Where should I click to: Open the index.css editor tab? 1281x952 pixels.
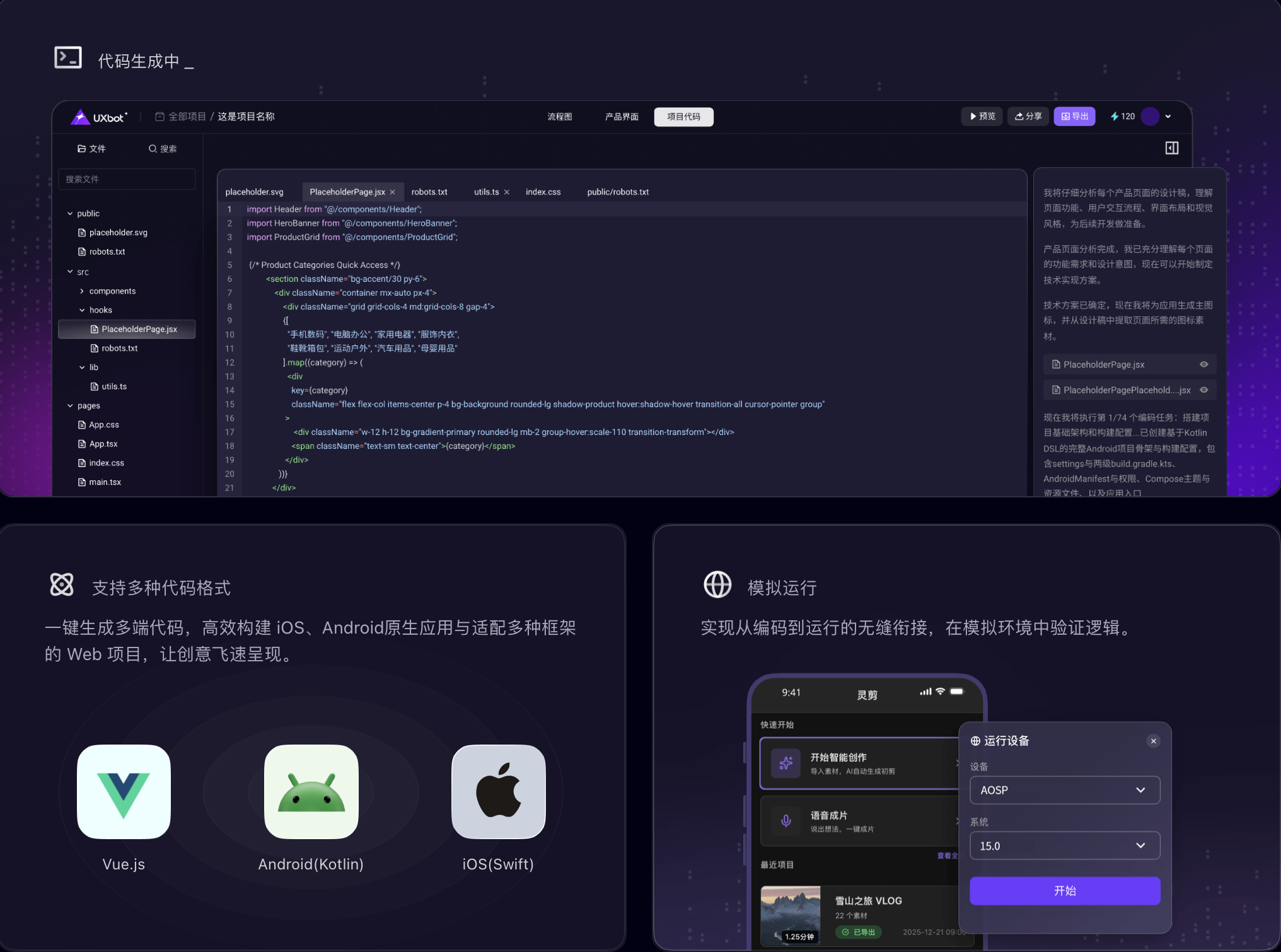coord(543,192)
